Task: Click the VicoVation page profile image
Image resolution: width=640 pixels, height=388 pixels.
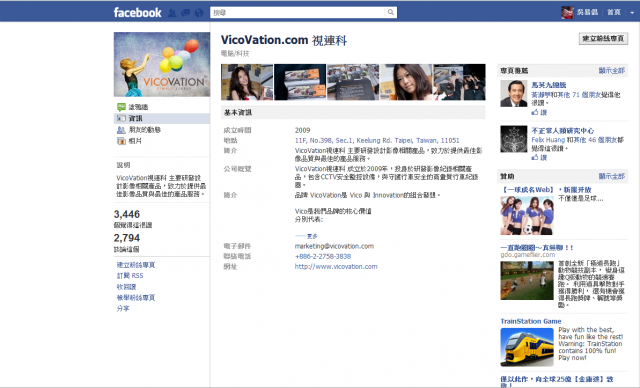Action: coord(162,64)
